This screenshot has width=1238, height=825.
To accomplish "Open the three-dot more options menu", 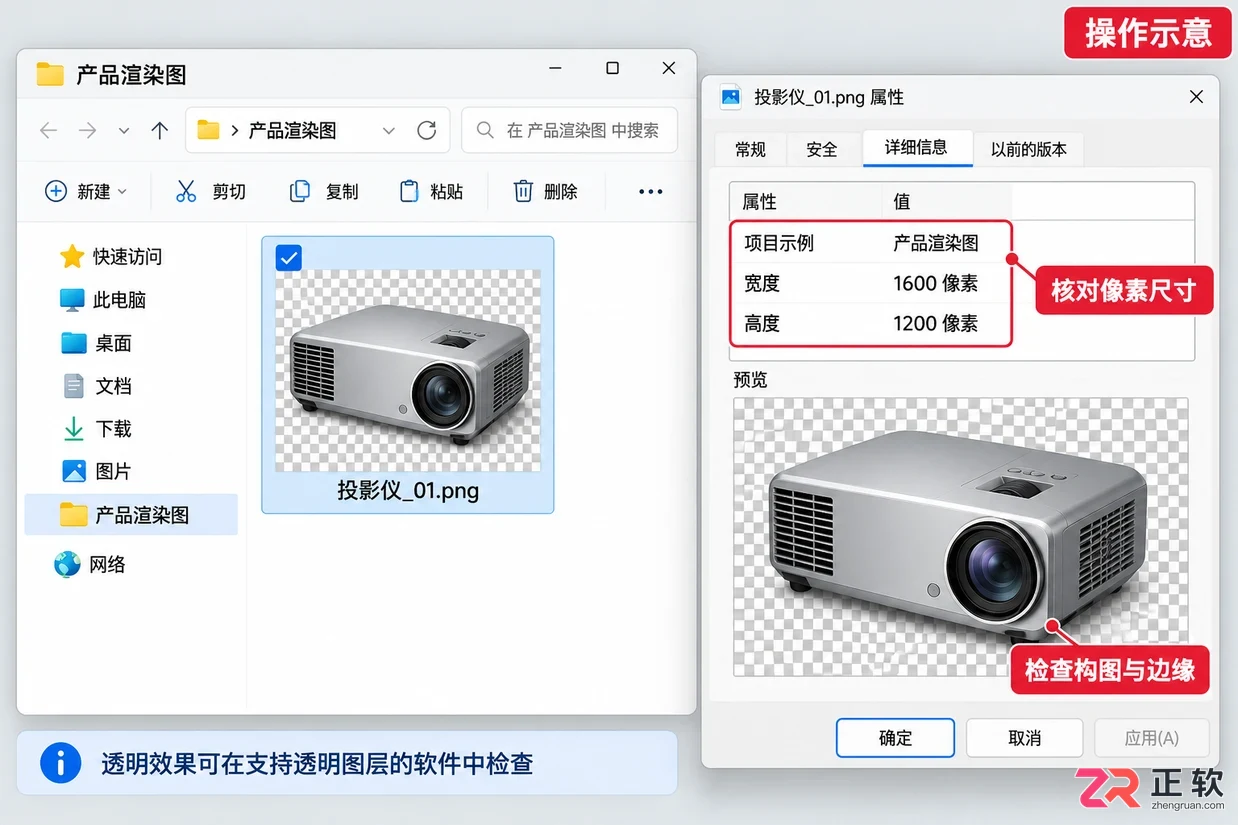I will point(651,192).
